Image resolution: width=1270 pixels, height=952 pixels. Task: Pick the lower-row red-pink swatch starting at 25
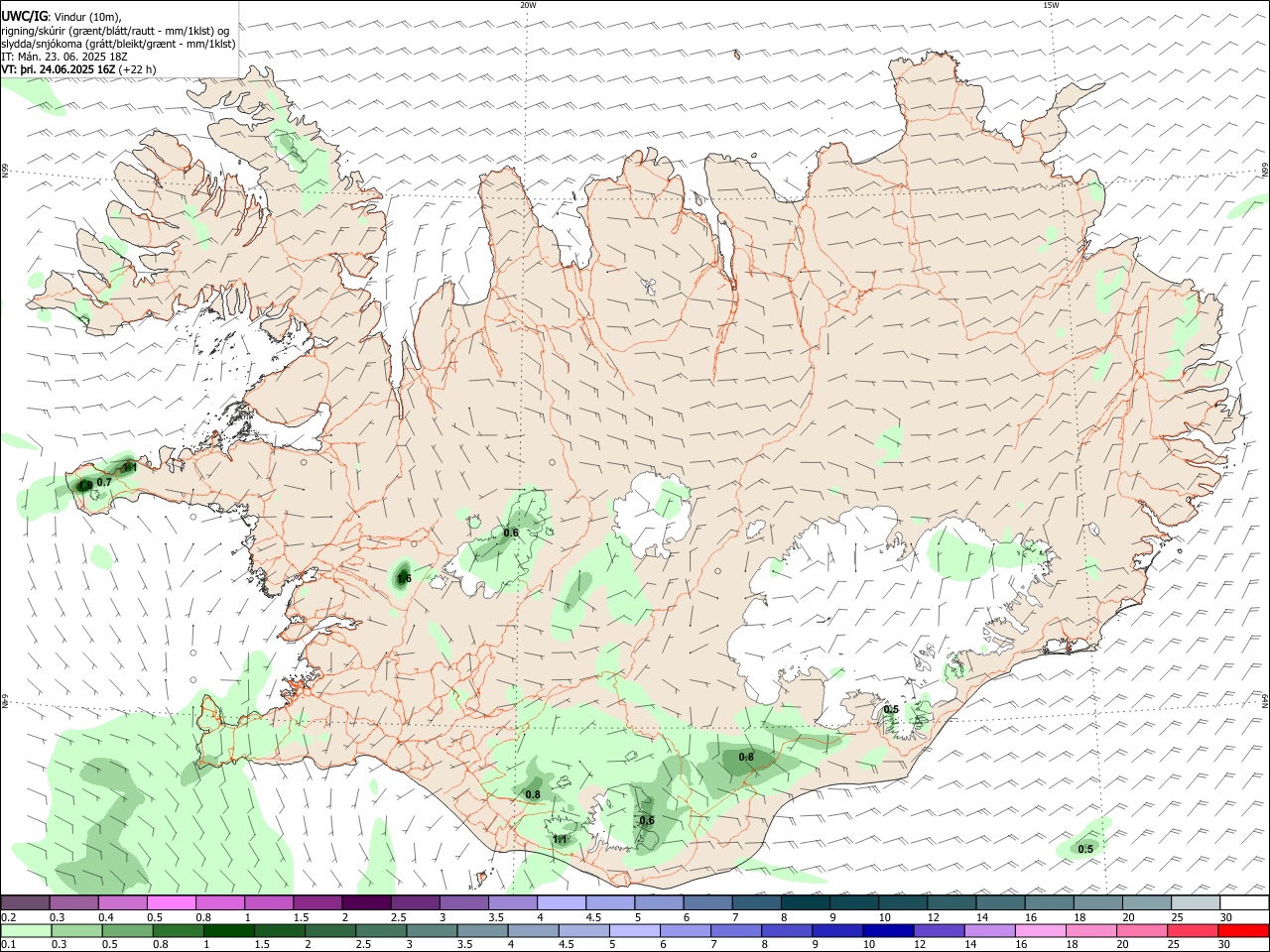1193,931
